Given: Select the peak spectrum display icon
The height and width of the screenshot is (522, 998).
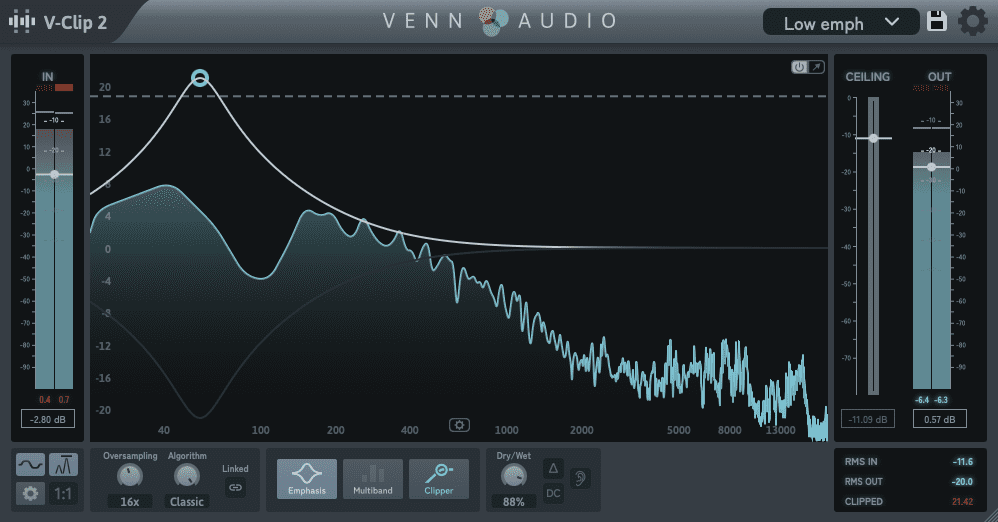Looking at the screenshot, I should click(x=63, y=465).
